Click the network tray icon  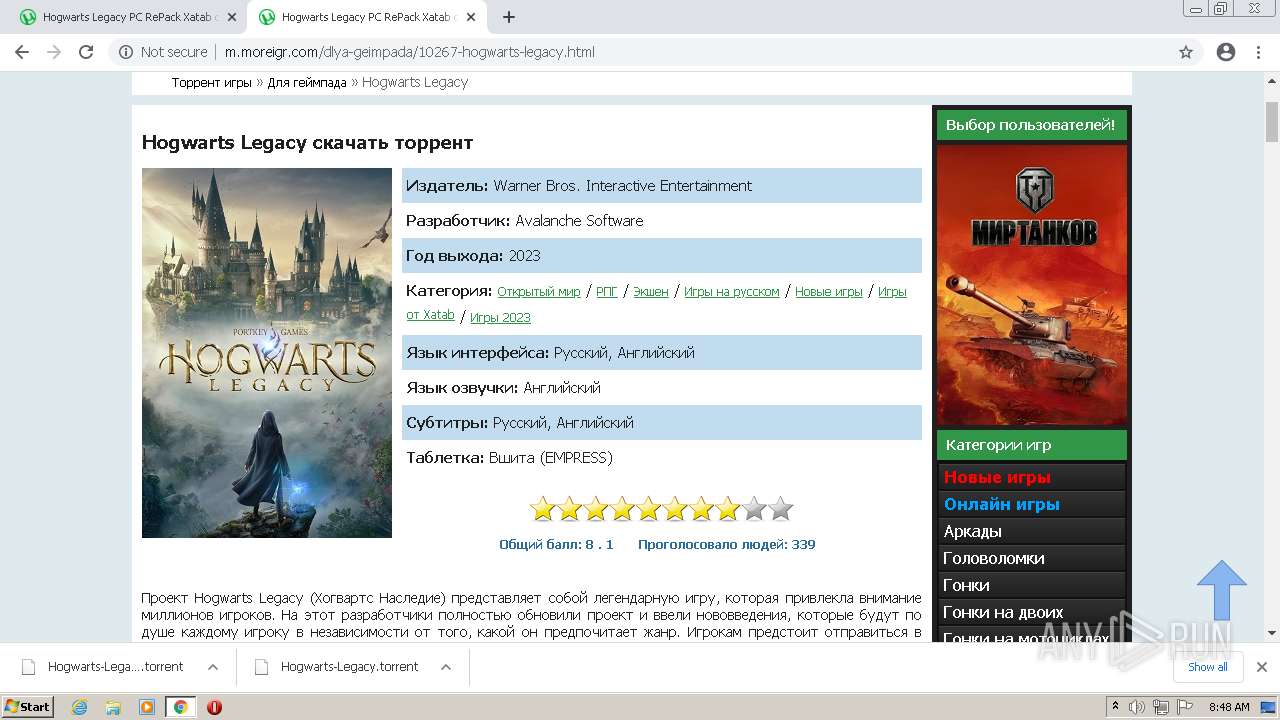tap(1161, 707)
